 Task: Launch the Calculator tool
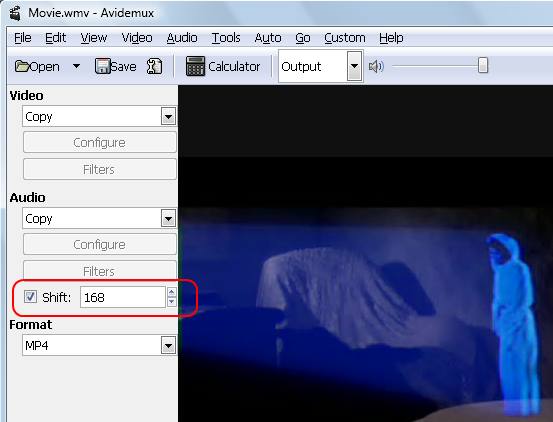223,66
